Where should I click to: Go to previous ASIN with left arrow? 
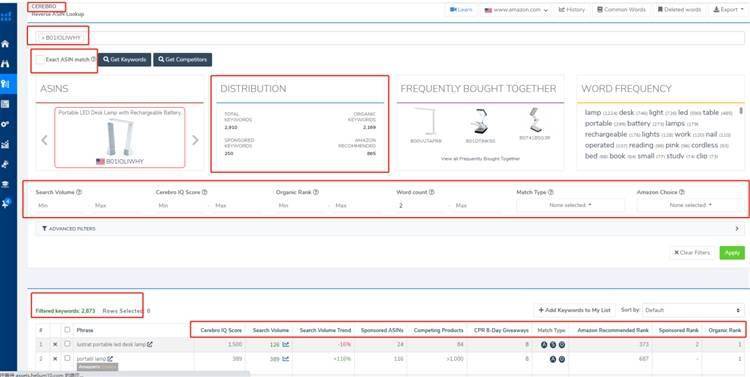point(44,140)
